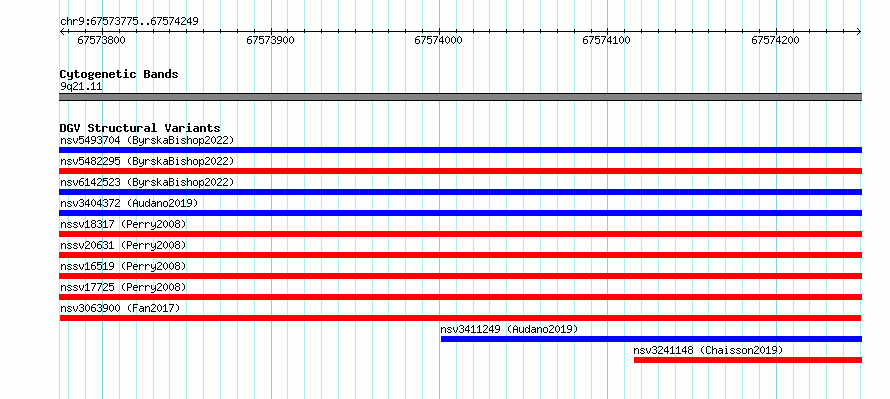The width and height of the screenshot is (890, 399).
Task: Click ruler position 67573800
Action: point(102,40)
